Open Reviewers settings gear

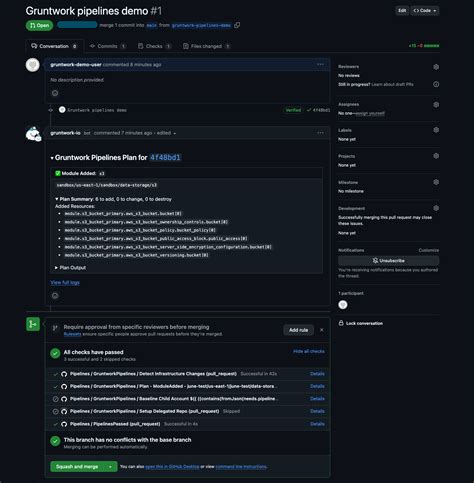[x=436, y=67]
